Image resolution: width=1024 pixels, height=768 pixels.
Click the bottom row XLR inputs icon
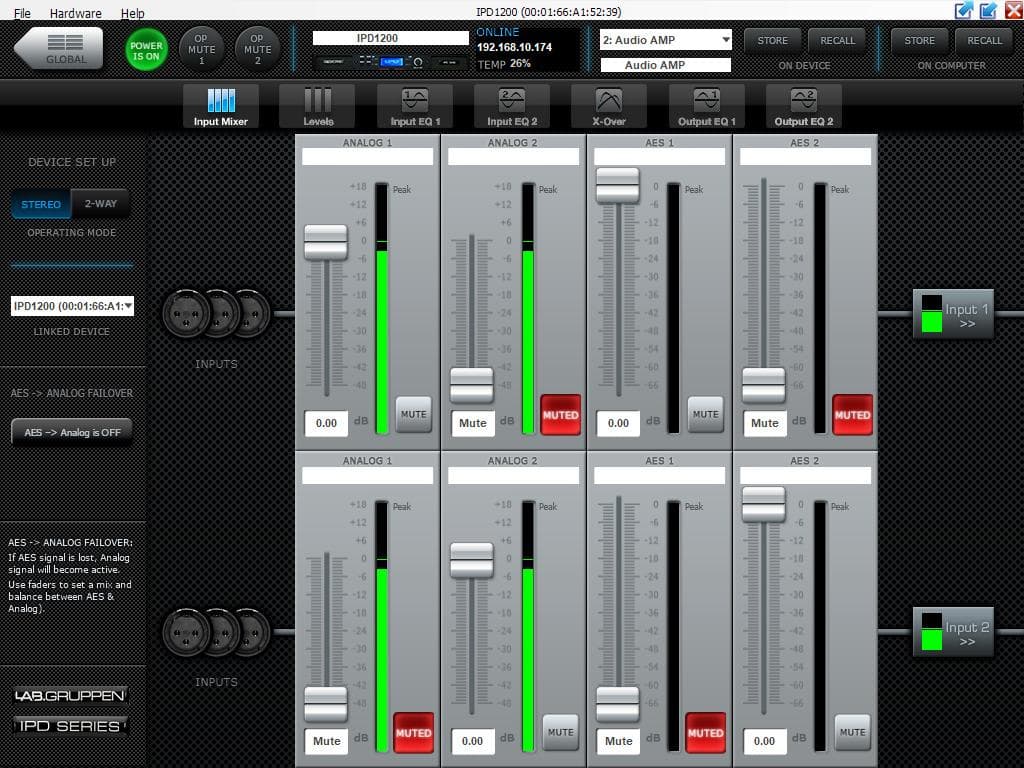tap(216, 632)
